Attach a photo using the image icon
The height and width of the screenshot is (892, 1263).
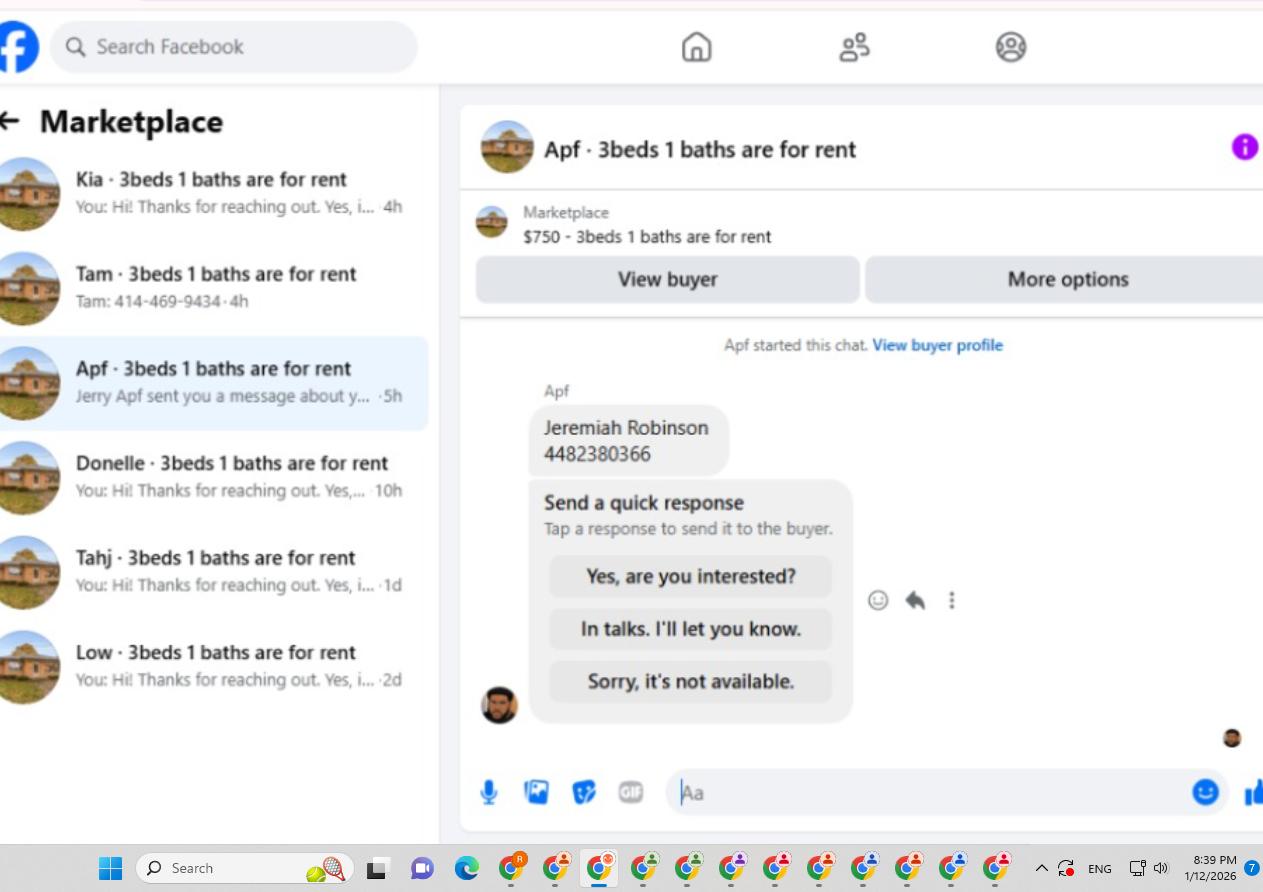click(536, 793)
